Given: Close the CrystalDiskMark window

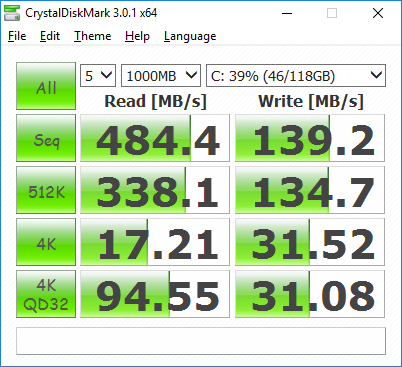Looking at the screenshot, I should pyautogui.click(x=378, y=13).
